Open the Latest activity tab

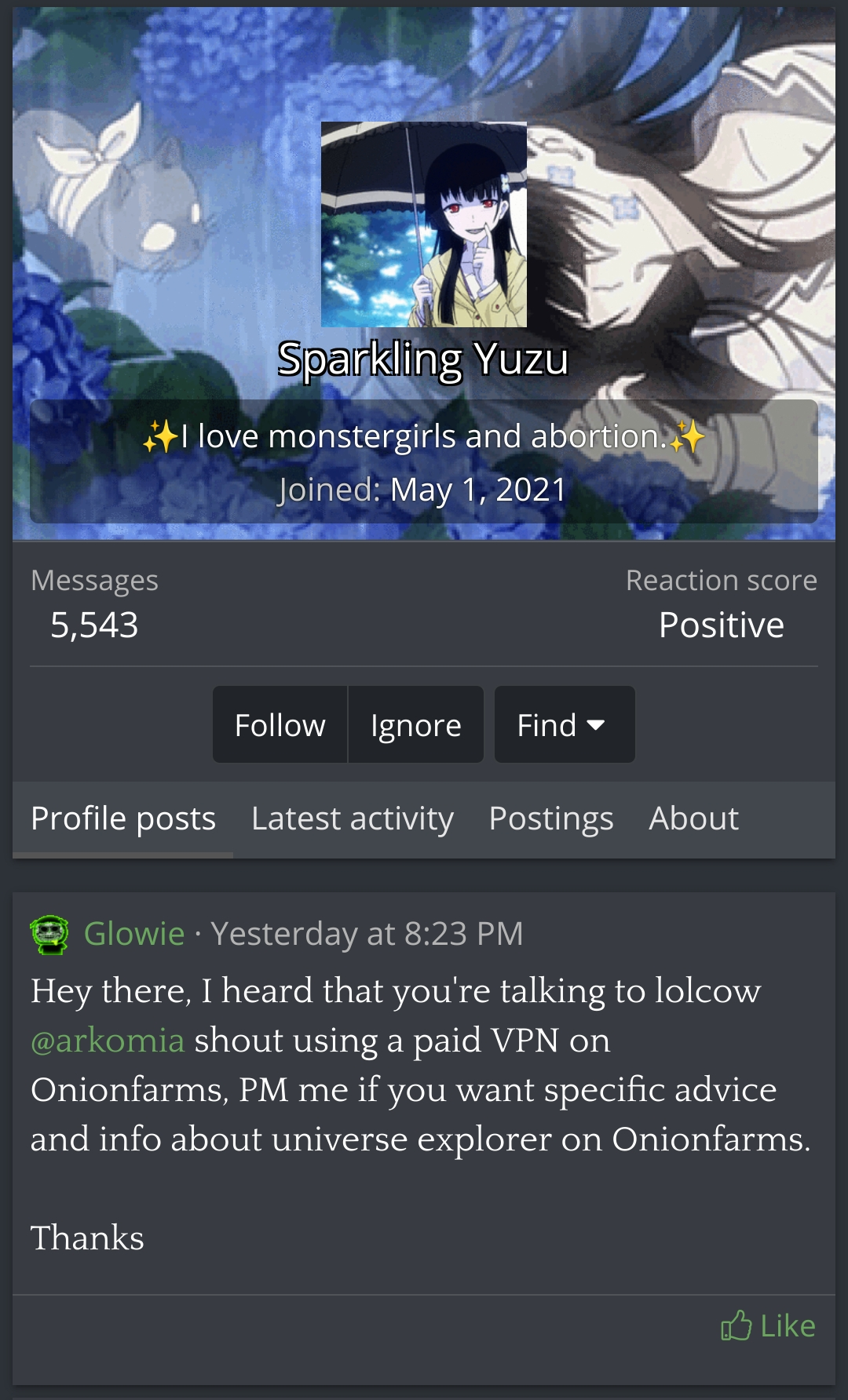353,818
